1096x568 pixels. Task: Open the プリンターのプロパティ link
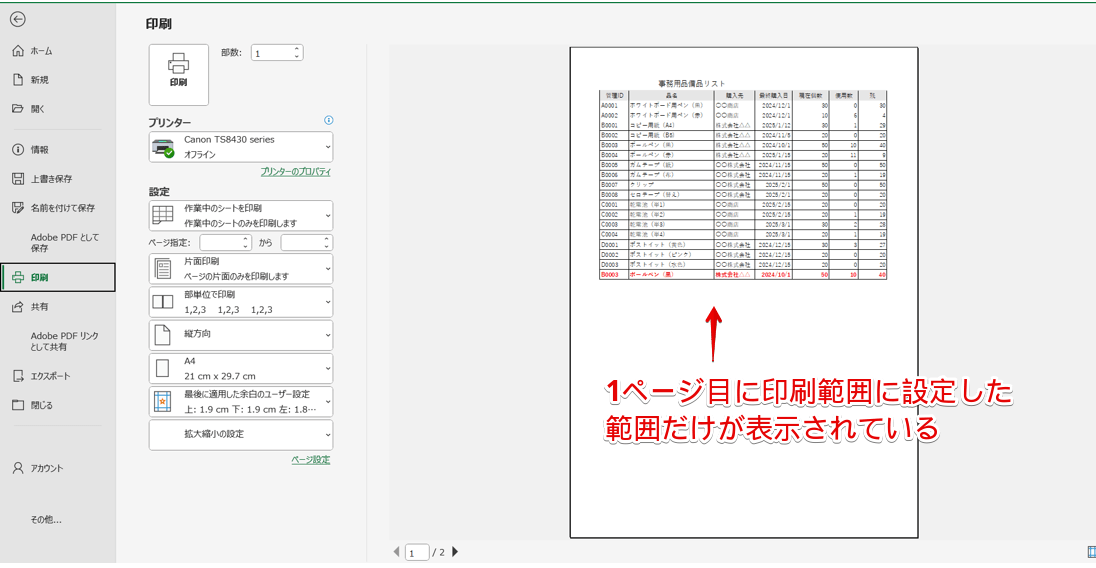click(295, 172)
